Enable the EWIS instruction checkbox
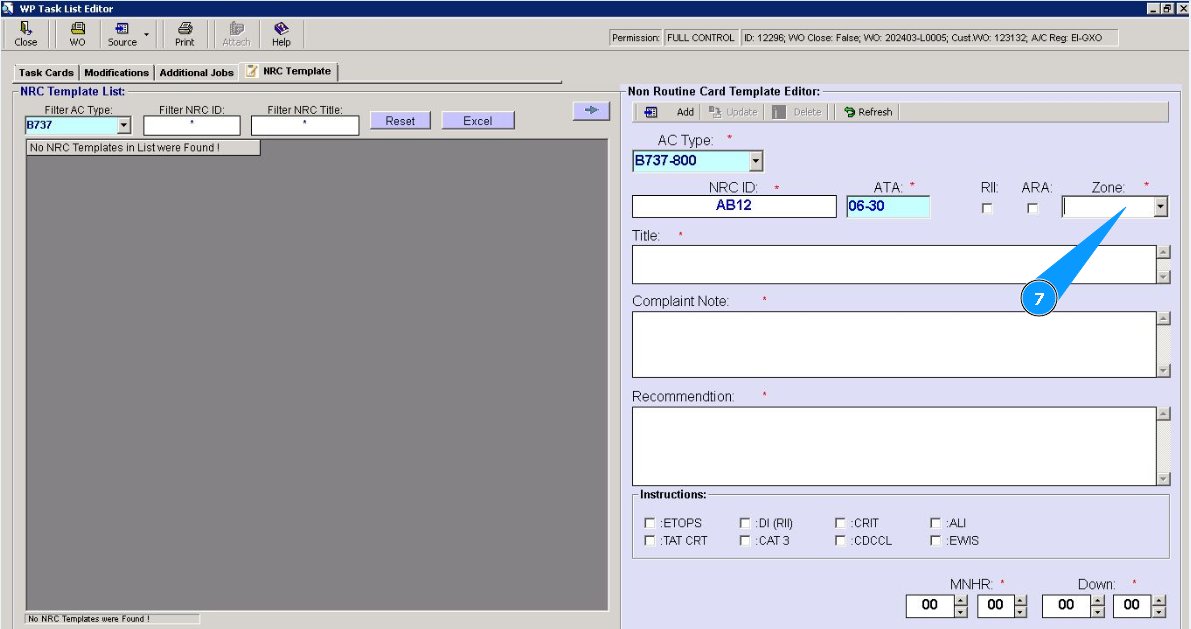 coord(936,541)
